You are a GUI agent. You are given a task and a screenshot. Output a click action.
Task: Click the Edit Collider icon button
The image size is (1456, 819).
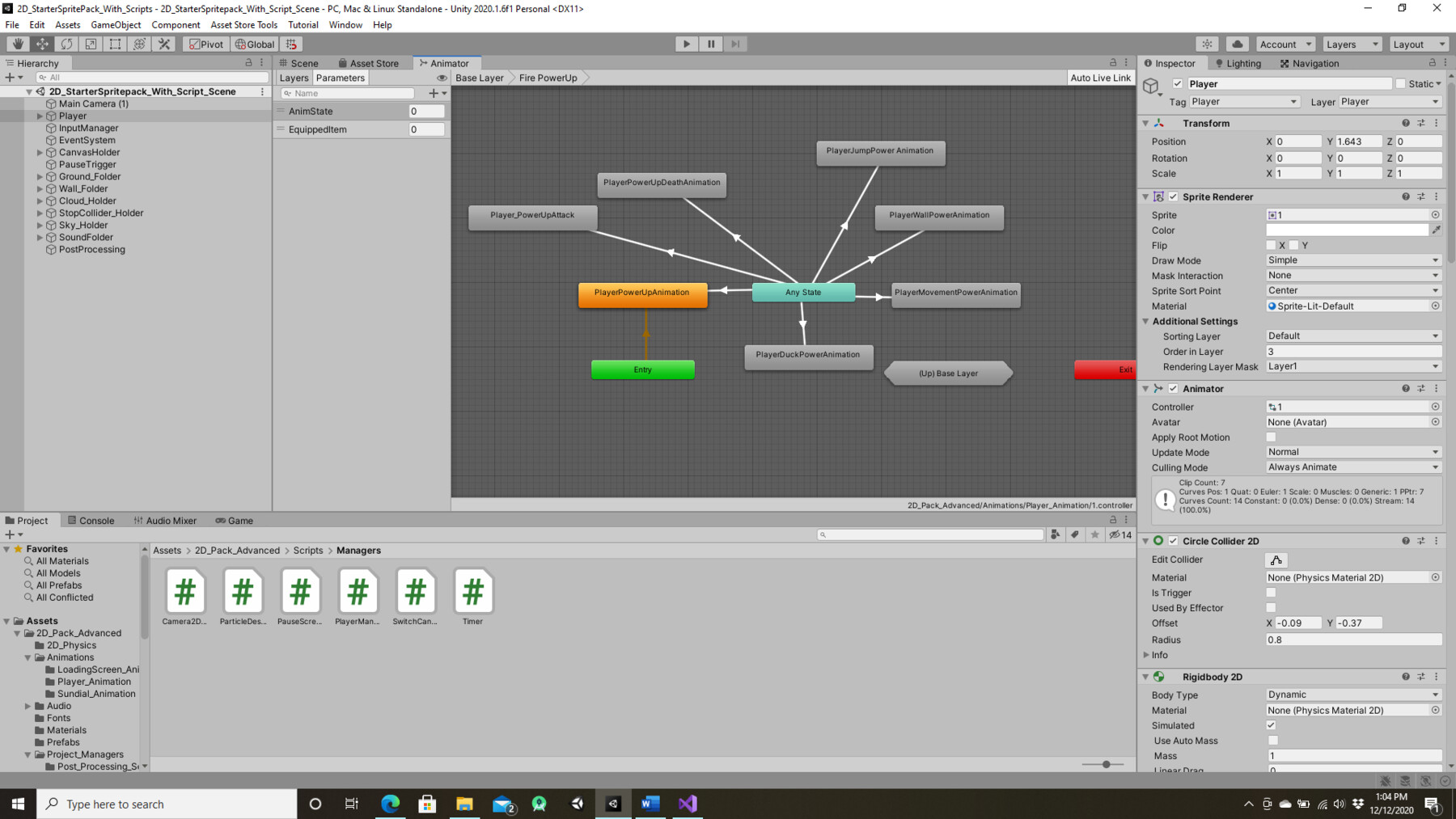click(x=1276, y=559)
